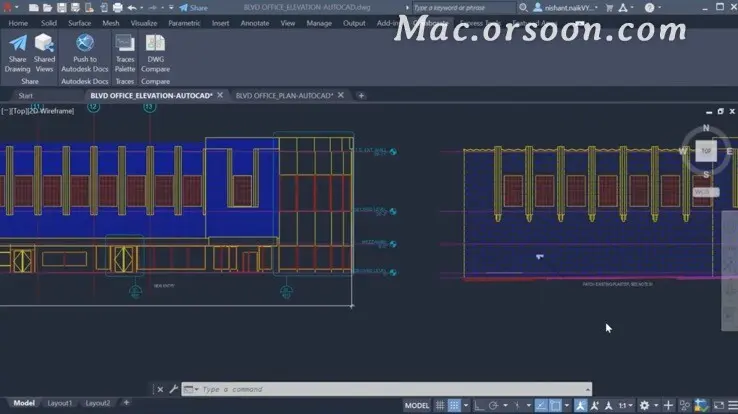The width and height of the screenshot is (738, 414).
Task: Click the [Top] view control label in the viewport
Action: pos(19,111)
